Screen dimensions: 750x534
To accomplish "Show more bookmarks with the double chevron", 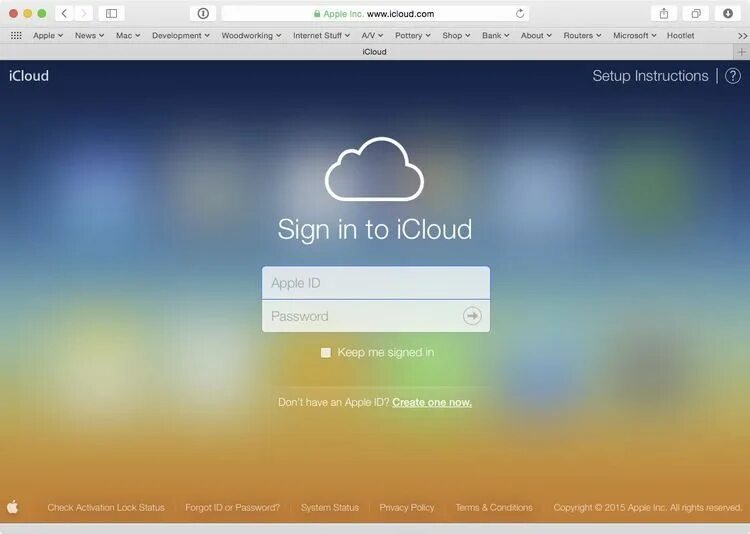I will pyautogui.click(x=742, y=36).
